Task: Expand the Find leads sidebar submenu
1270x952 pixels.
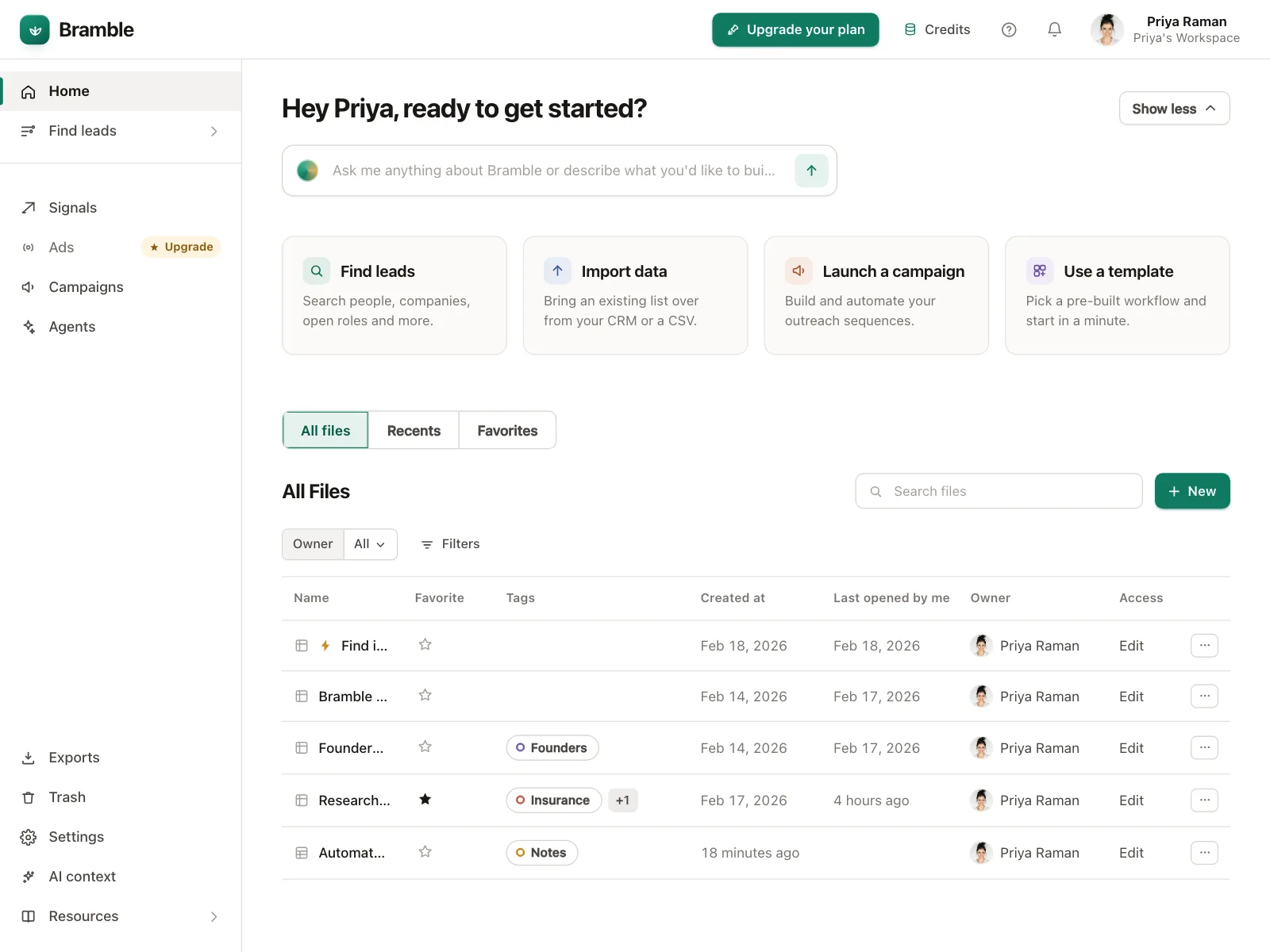Action: pyautogui.click(x=214, y=131)
